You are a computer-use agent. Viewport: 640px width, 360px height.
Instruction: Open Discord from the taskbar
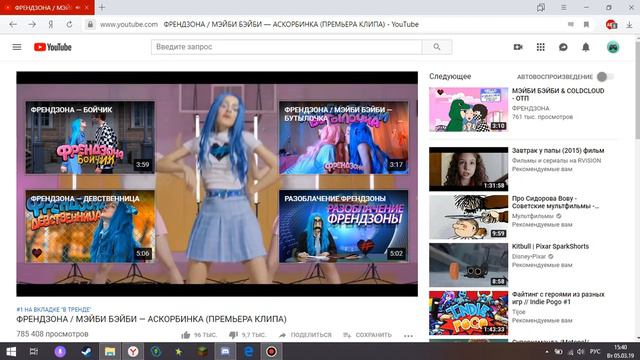coord(225,351)
